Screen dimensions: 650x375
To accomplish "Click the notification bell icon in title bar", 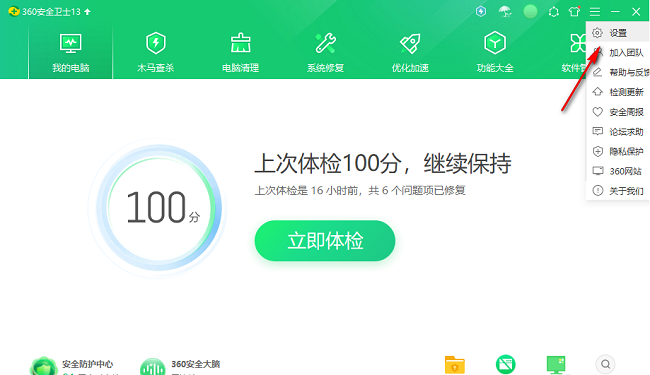I will (x=553, y=12).
